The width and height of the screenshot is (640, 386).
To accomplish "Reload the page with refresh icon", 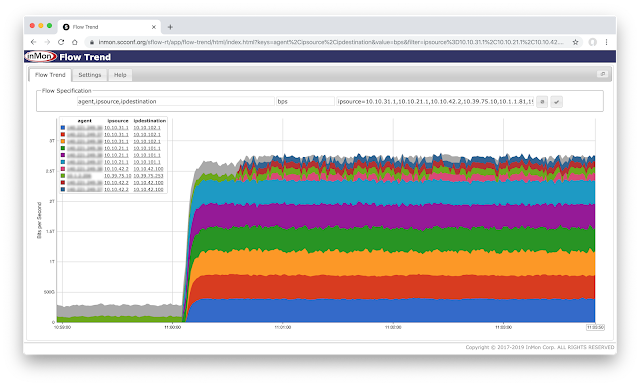I will pyautogui.click(x=61, y=42).
